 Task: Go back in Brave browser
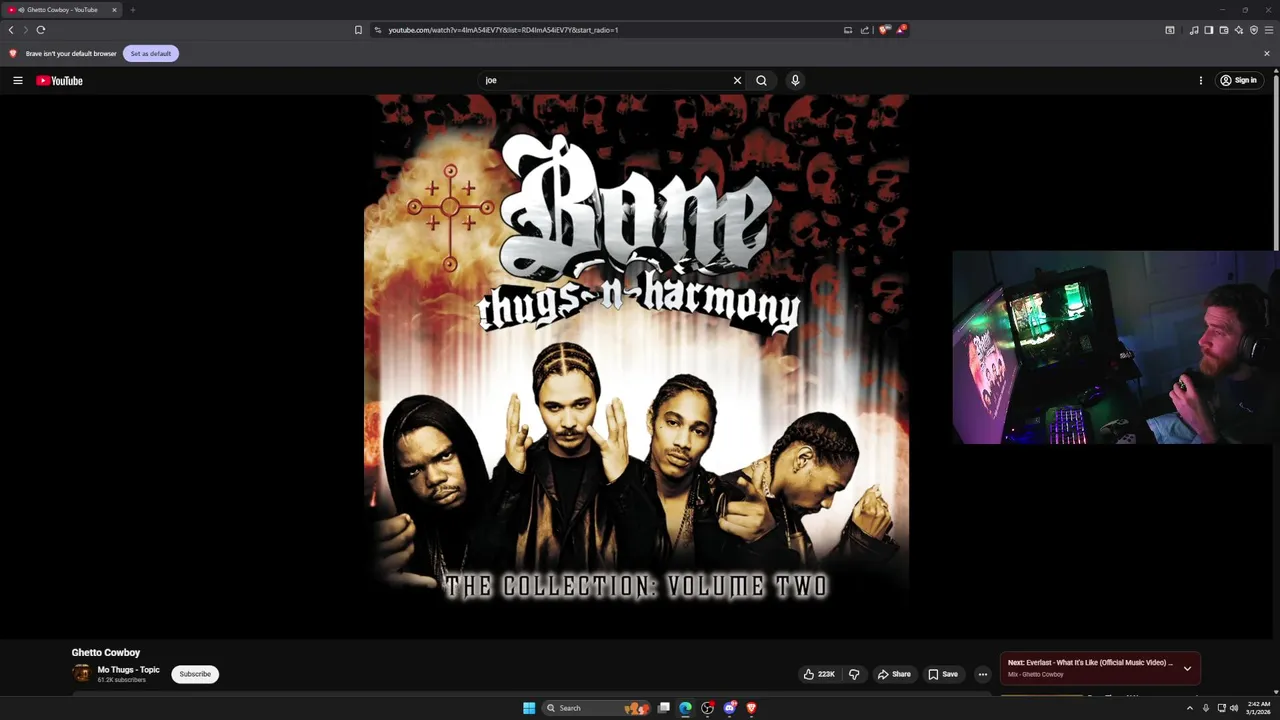[x=11, y=30]
